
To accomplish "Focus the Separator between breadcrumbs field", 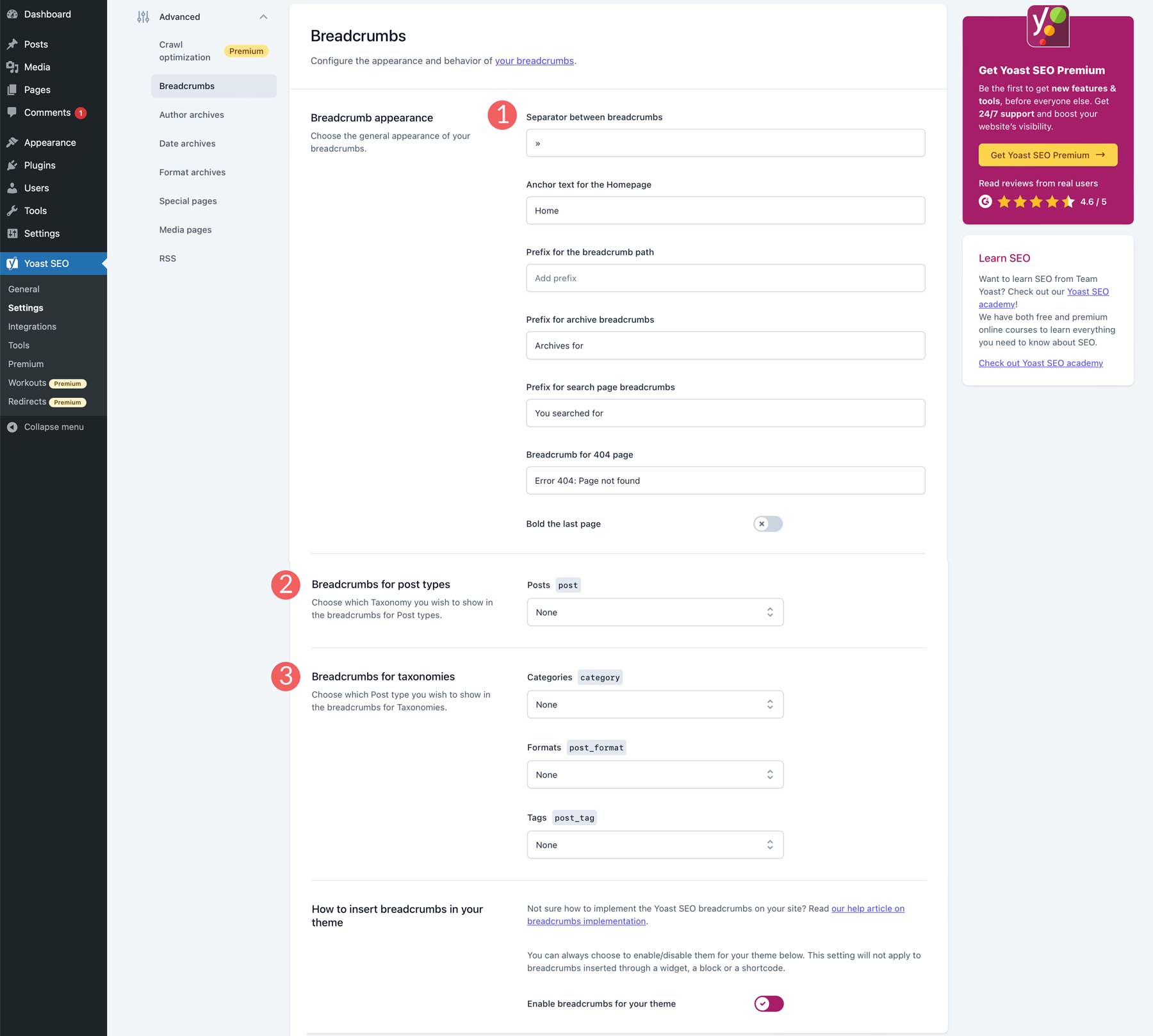I will click(x=725, y=143).
